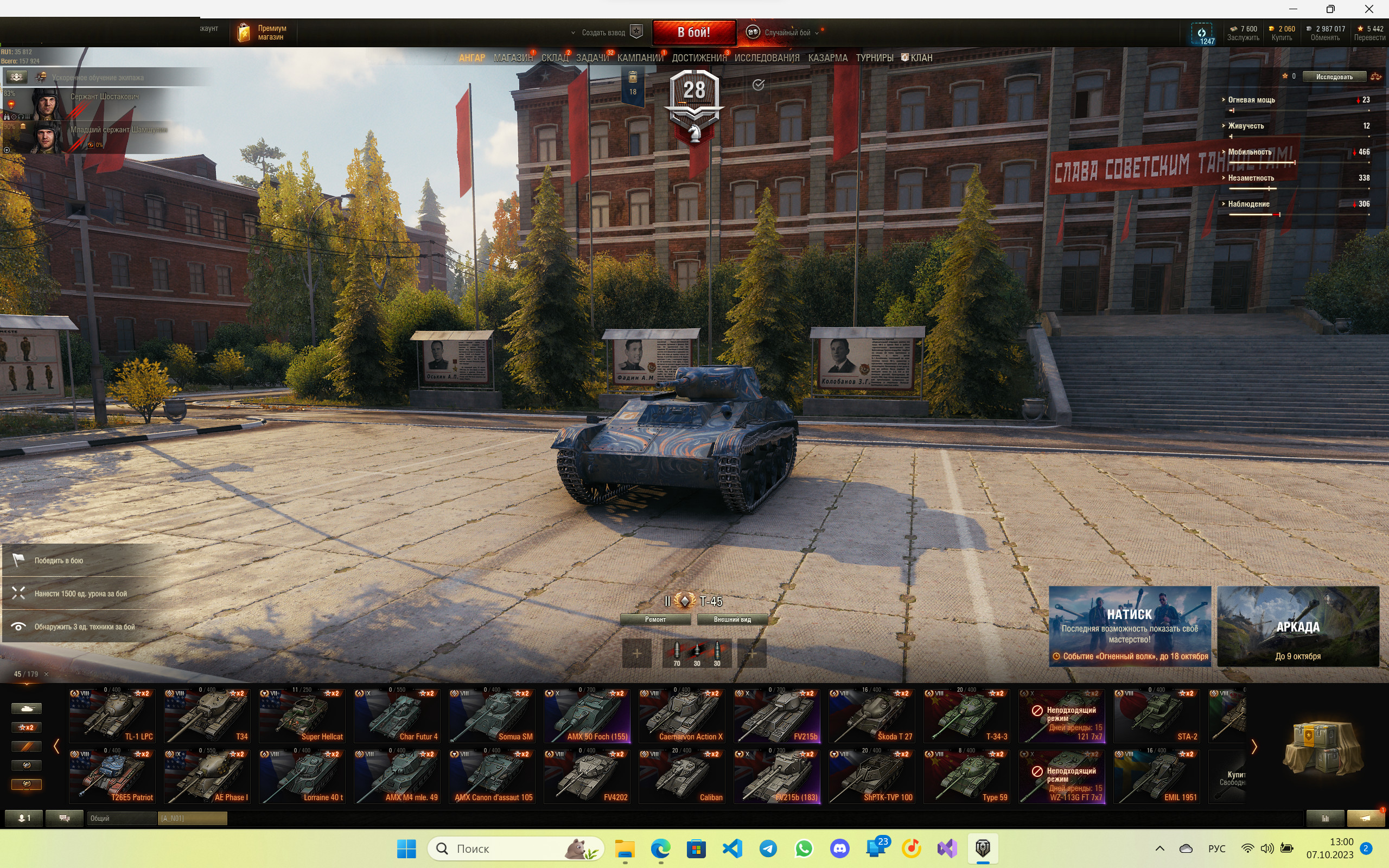This screenshot has width=1389, height=868.
Task: Click the add-to-comparison scales icon
Action: 1376,76
